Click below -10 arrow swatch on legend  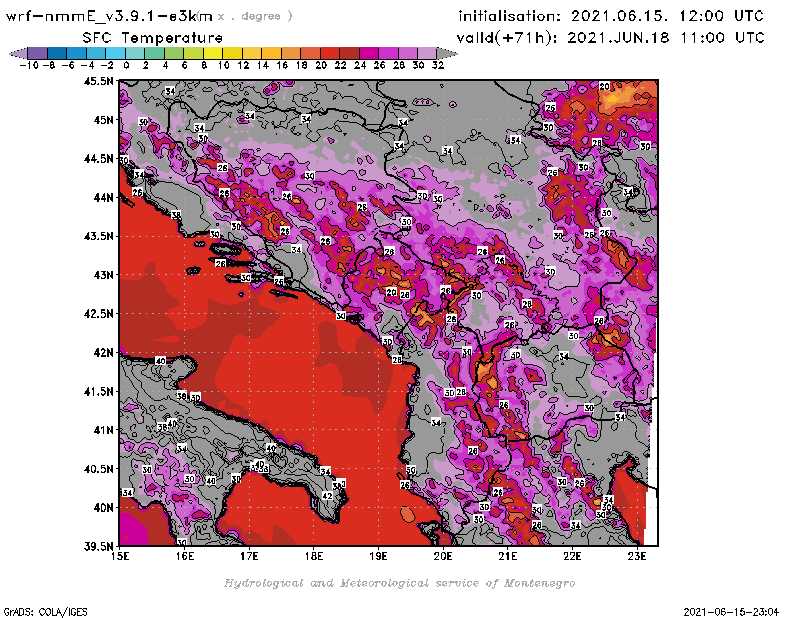[x=18, y=53]
